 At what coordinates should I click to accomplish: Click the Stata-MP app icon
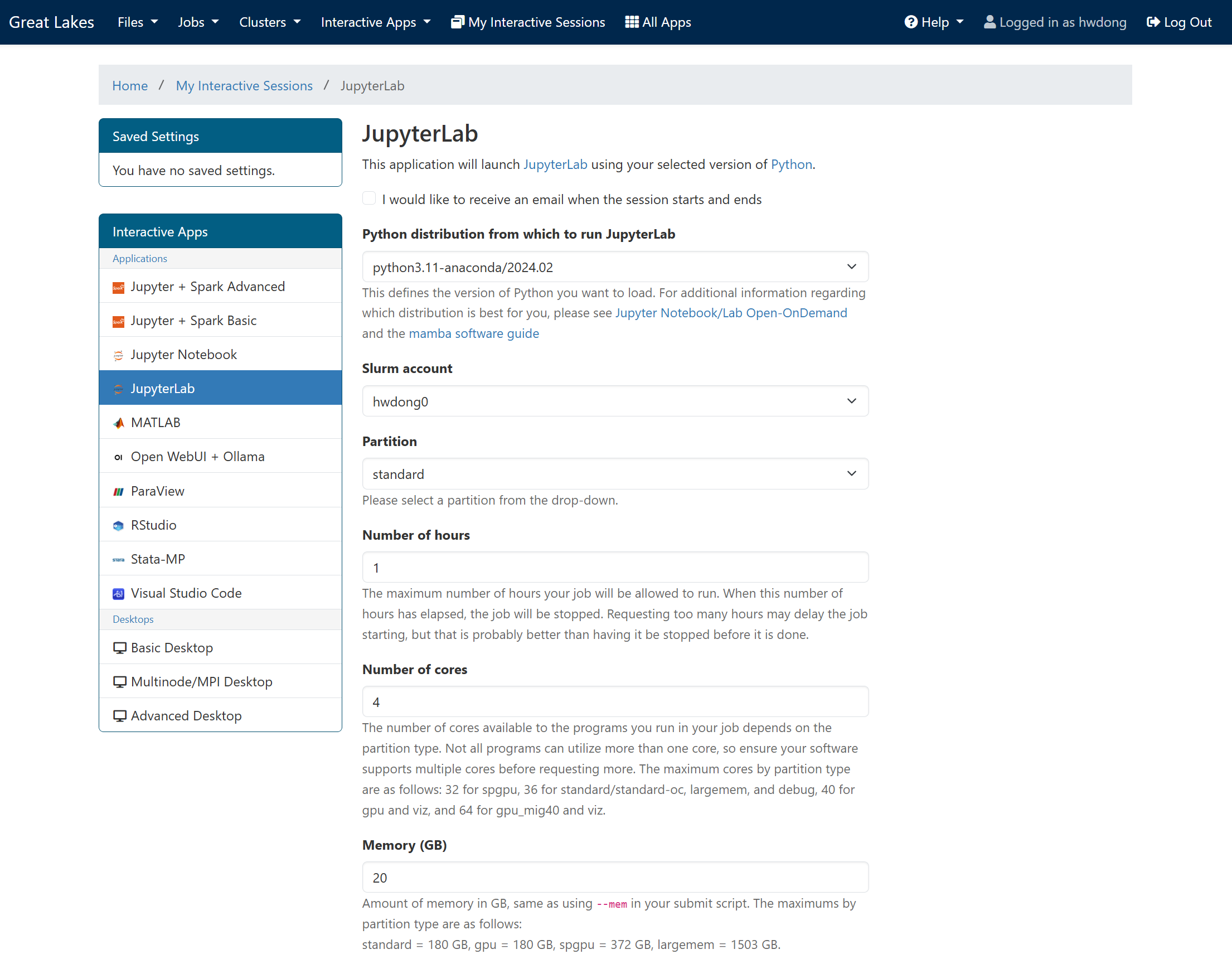pyautogui.click(x=118, y=560)
